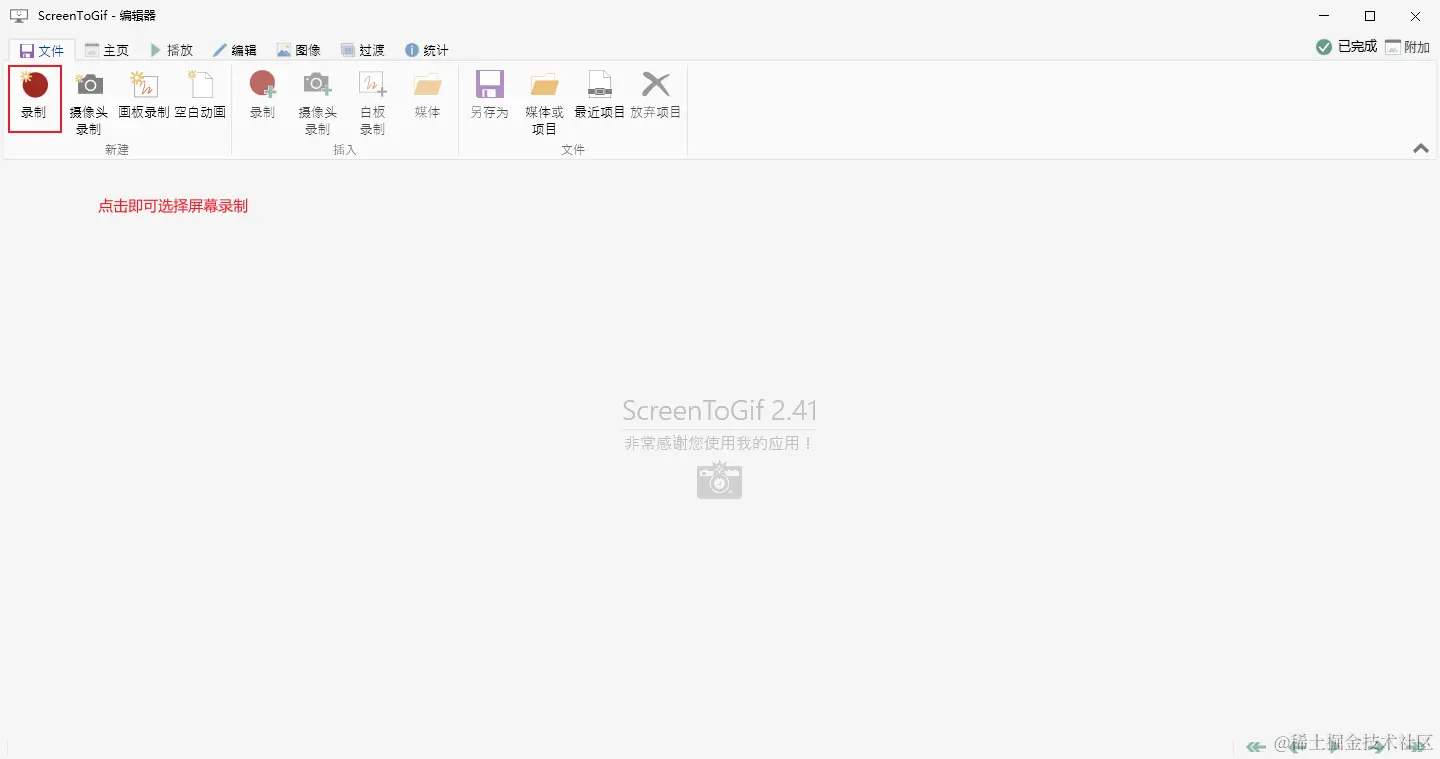The image size is (1440, 759).
Task: Click the 附加 extras button
Action: point(1408,47)
